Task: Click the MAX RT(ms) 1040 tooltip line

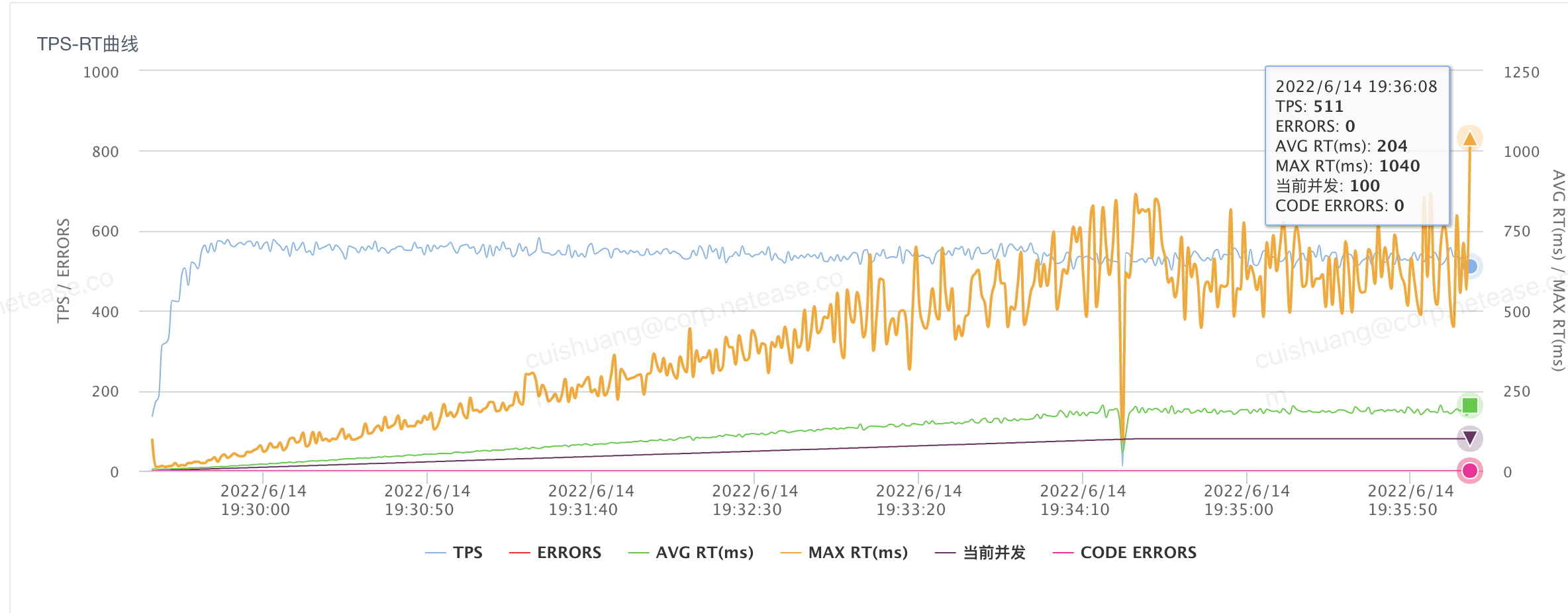Action: pyautogui.click(x=1347, y=166)
